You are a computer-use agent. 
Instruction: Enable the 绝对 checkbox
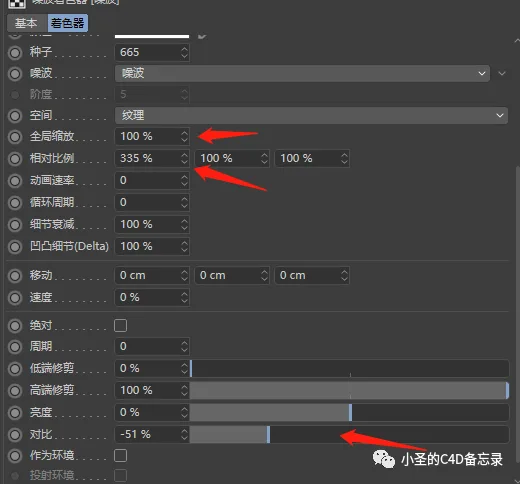tap(120, 325)
